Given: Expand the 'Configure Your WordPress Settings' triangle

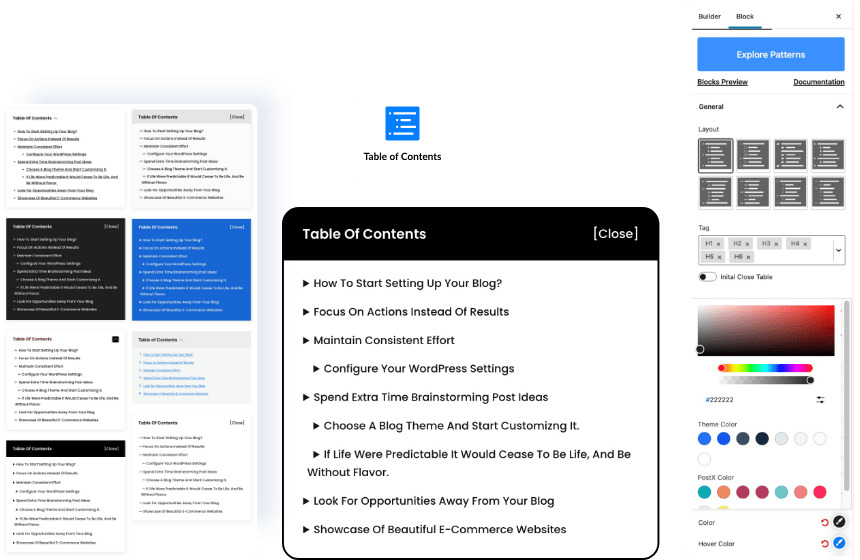Looking at the screenshot, I should (x=316, y=369).
